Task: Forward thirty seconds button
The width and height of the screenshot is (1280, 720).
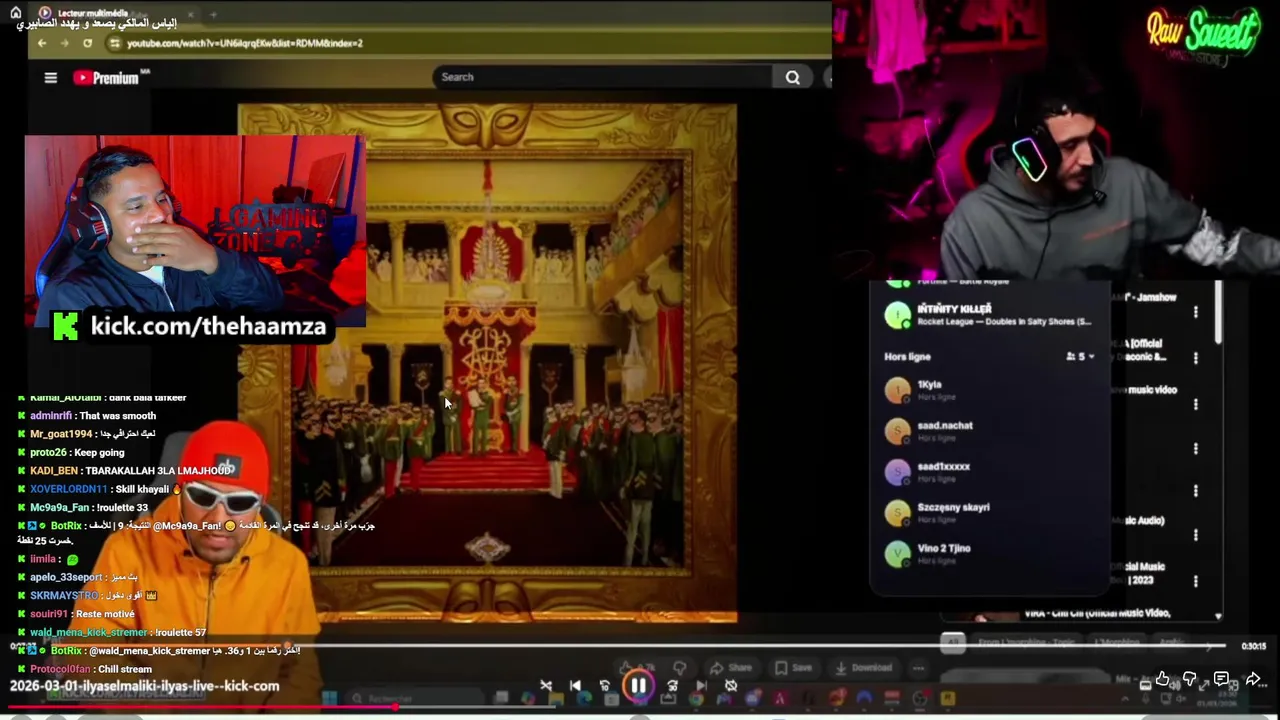Action: 672,685
